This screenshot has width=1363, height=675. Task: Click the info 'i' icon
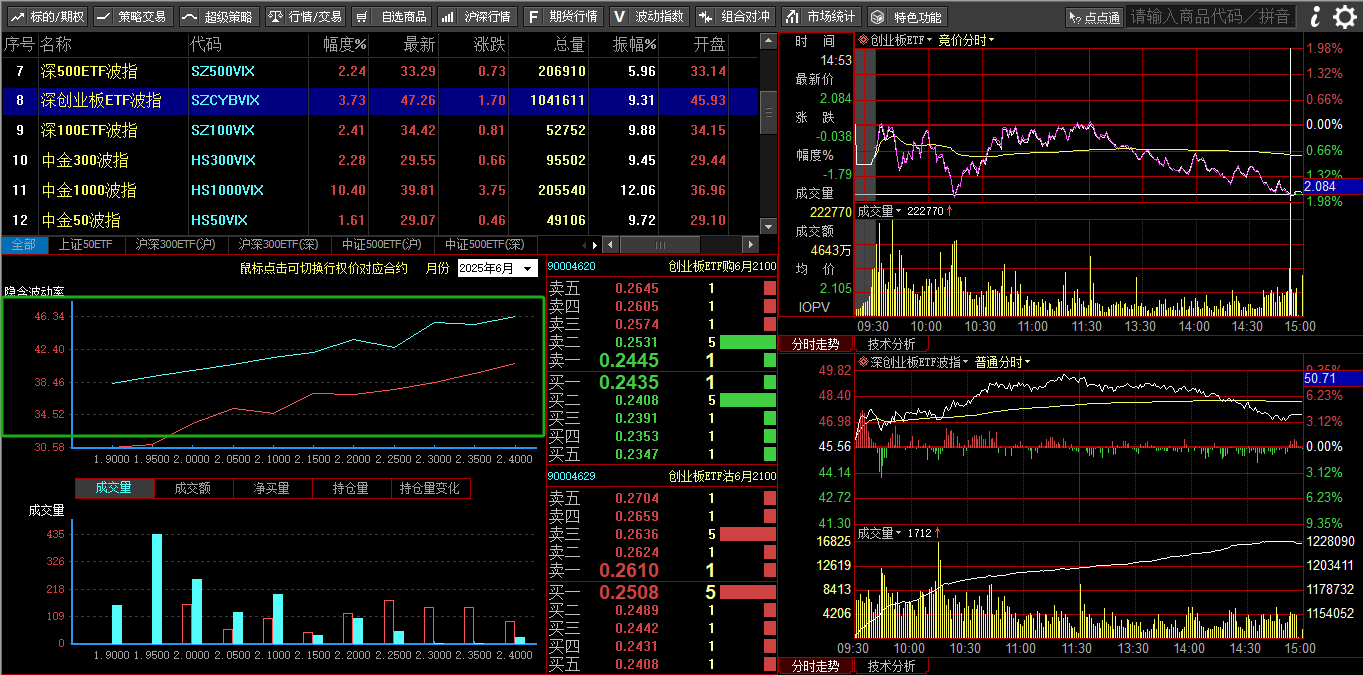click(1316, 16)
